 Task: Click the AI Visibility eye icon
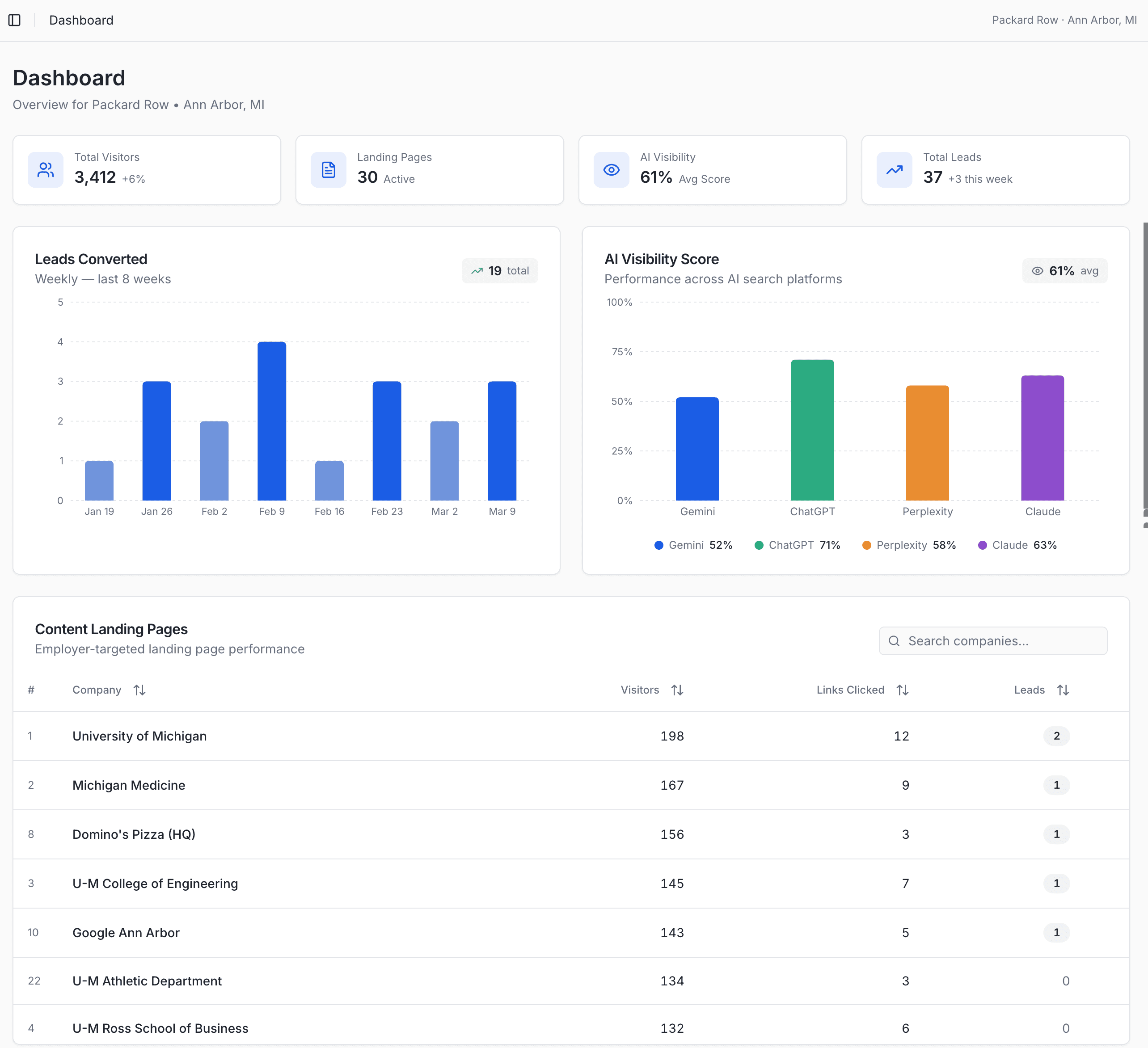[612, 170]
